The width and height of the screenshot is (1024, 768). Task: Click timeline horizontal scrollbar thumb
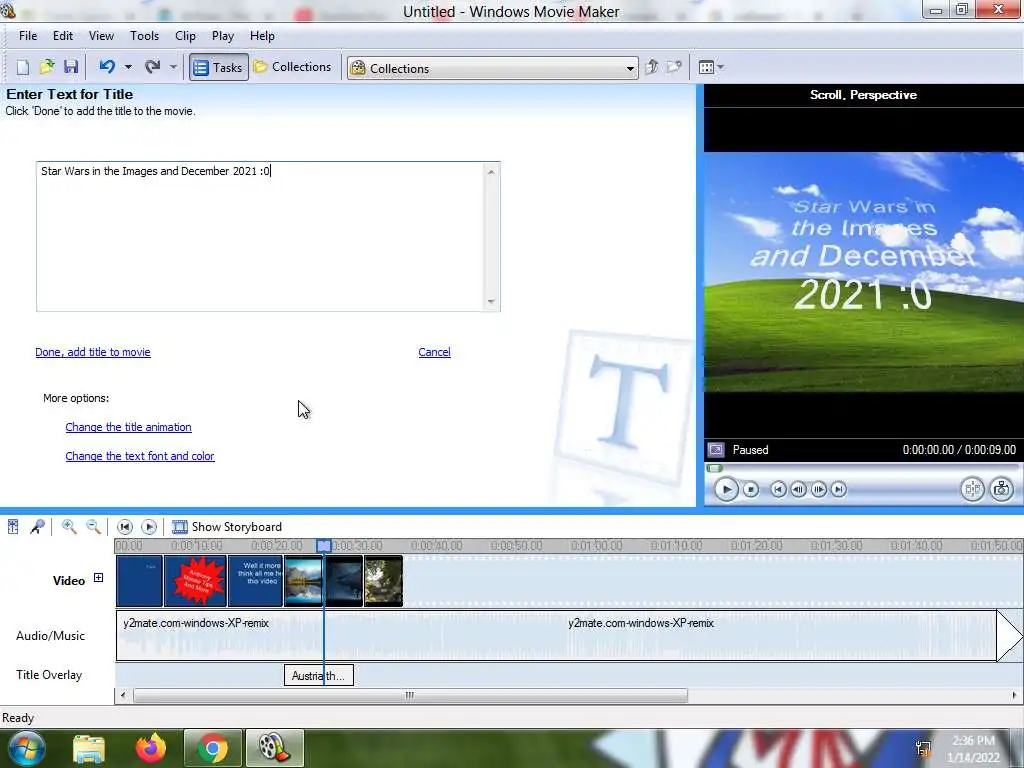pyautogui.click(x=410, y=696)
